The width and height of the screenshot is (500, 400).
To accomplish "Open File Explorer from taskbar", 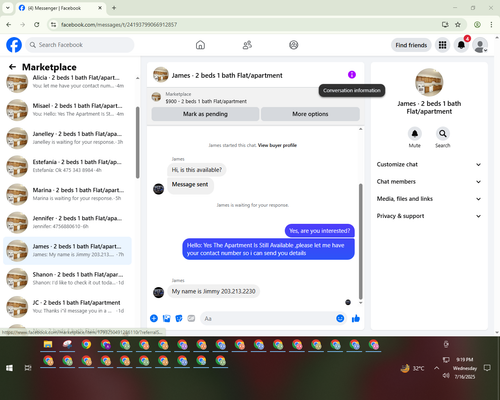I will [x=48, y=345].
